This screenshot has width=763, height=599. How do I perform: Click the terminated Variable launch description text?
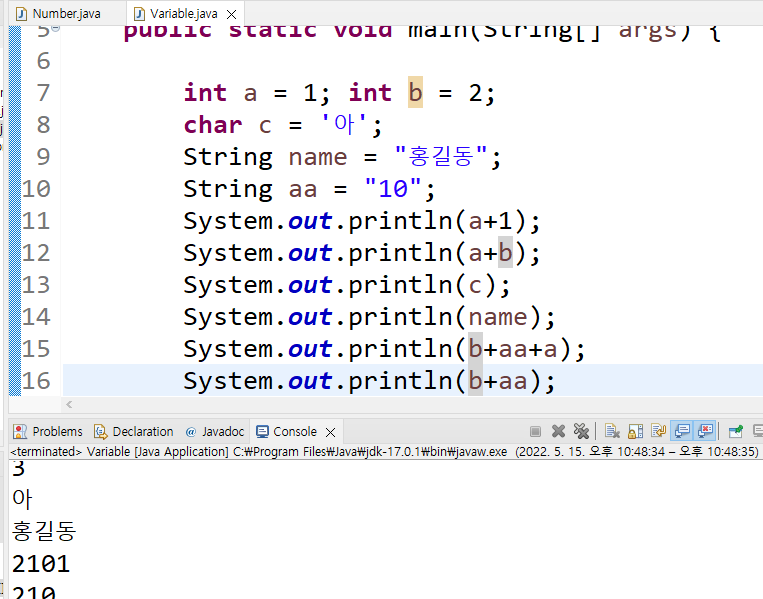point(384,452)
